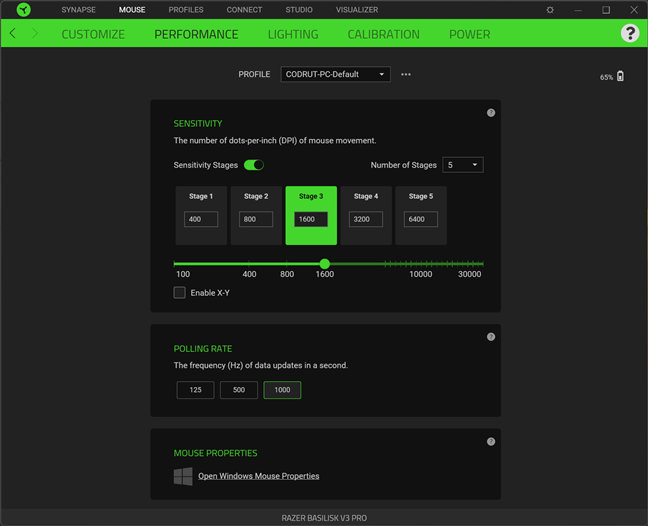This screenshot has height=526, width=648.
Task: Click the RAZER BASILISK V3 PRO label
Action: click(324, 518)
